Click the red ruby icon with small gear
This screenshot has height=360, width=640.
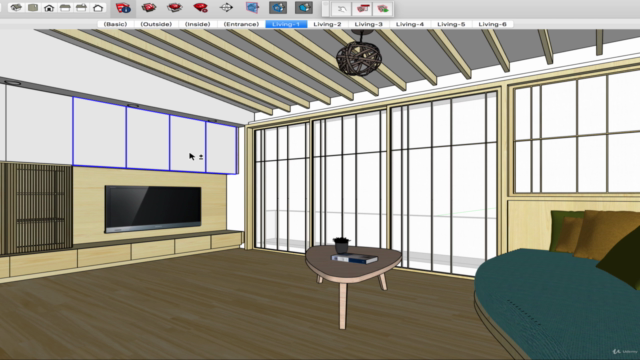point(200,8)
